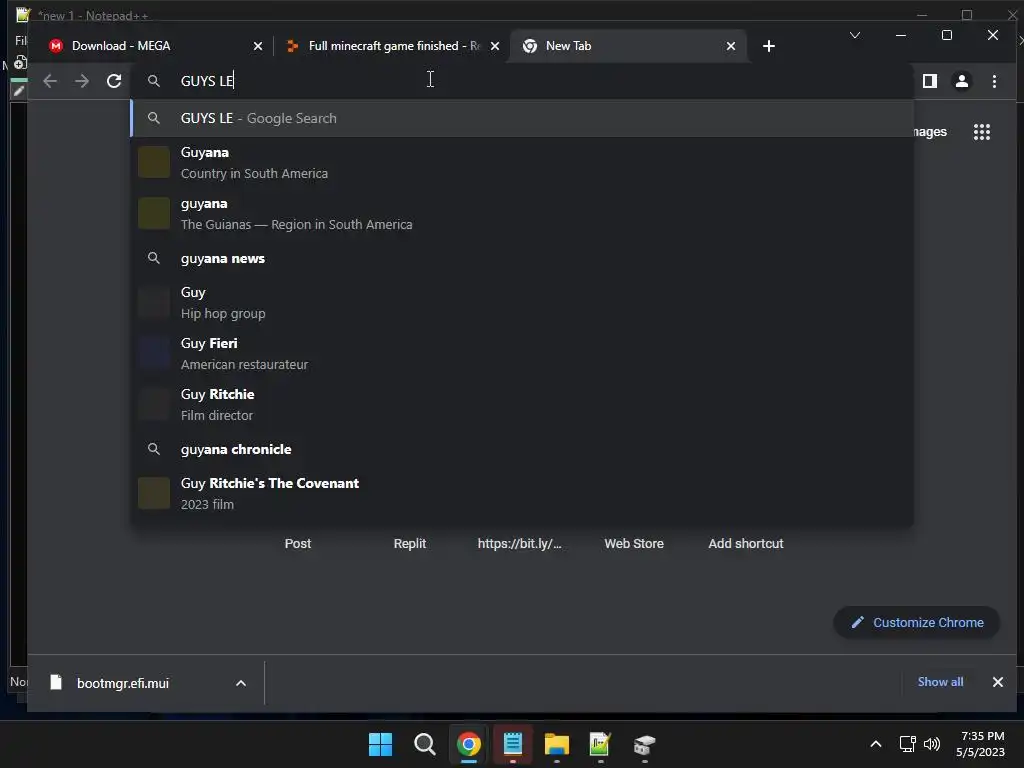The image size is (1024, 768).
Task: Close the New Tab tab
Action: (731, 46)
